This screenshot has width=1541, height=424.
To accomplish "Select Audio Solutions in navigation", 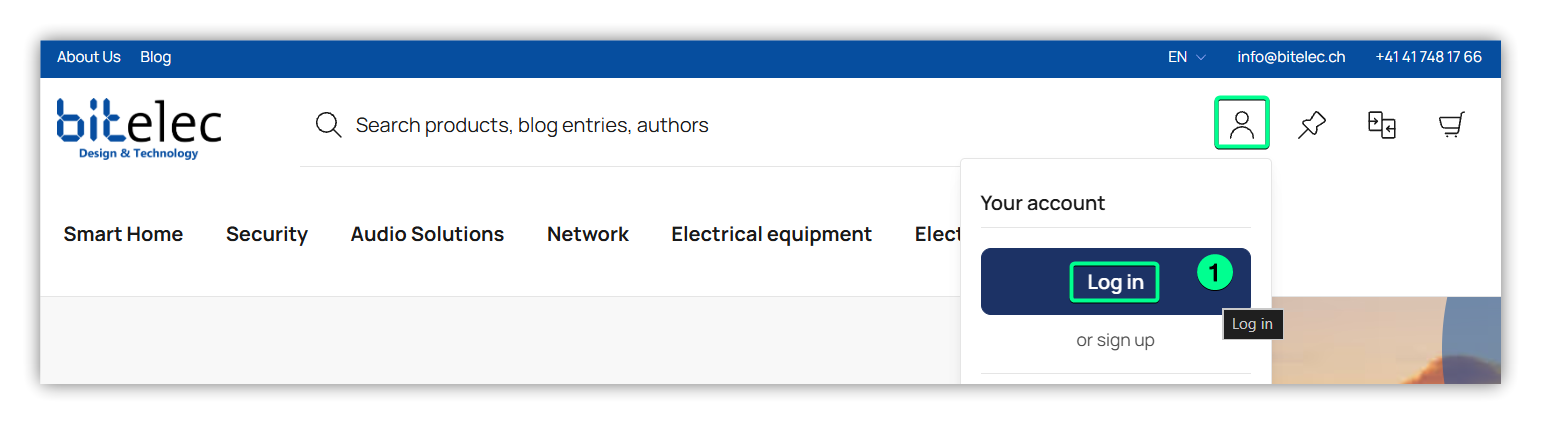I will click(x=427, y=234).
